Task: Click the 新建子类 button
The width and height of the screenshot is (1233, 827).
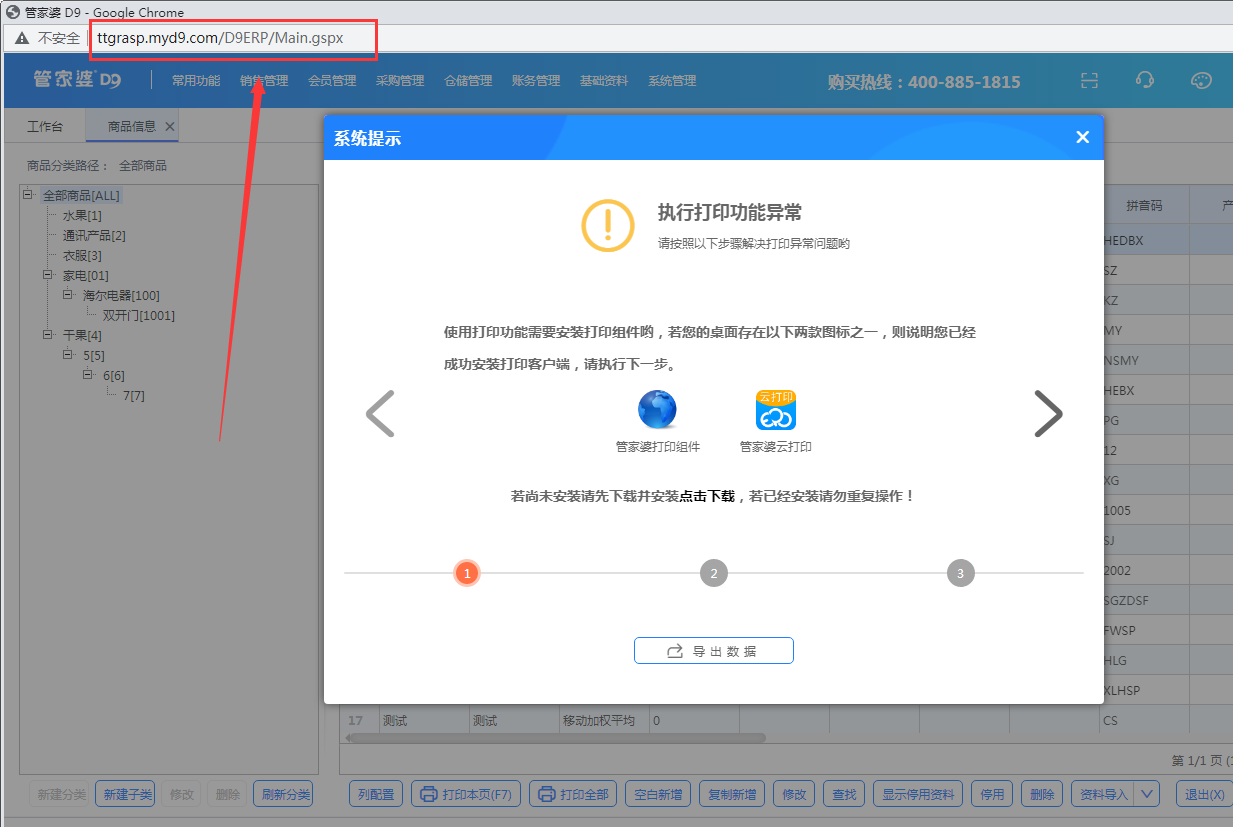Action: pyautogui.click(x=125, y=794)
